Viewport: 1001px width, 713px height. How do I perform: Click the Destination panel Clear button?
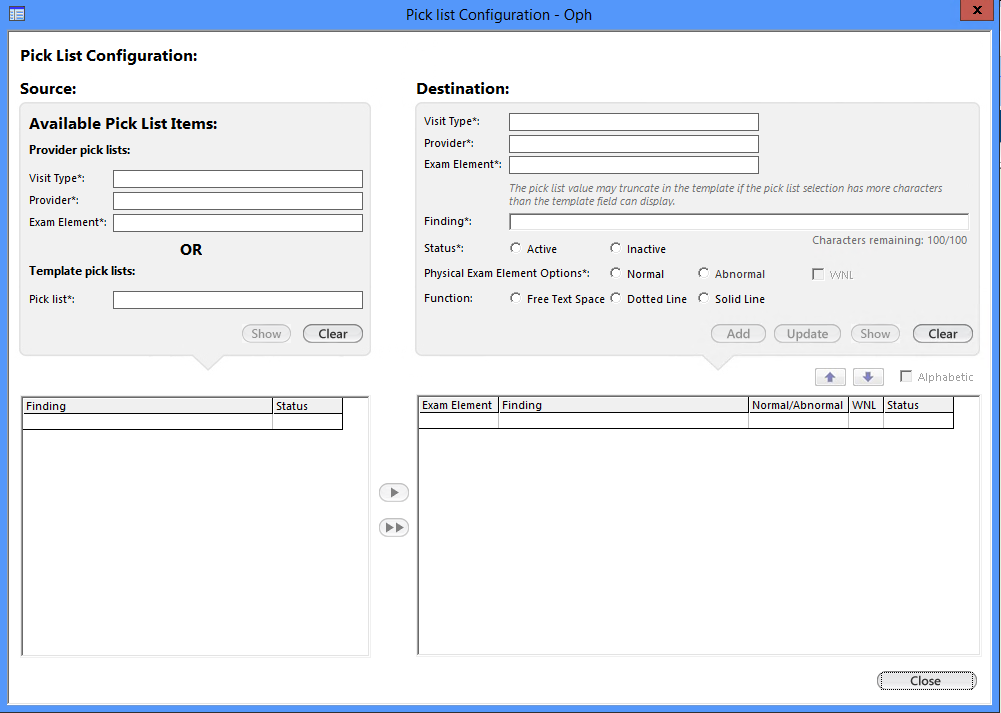942,334
